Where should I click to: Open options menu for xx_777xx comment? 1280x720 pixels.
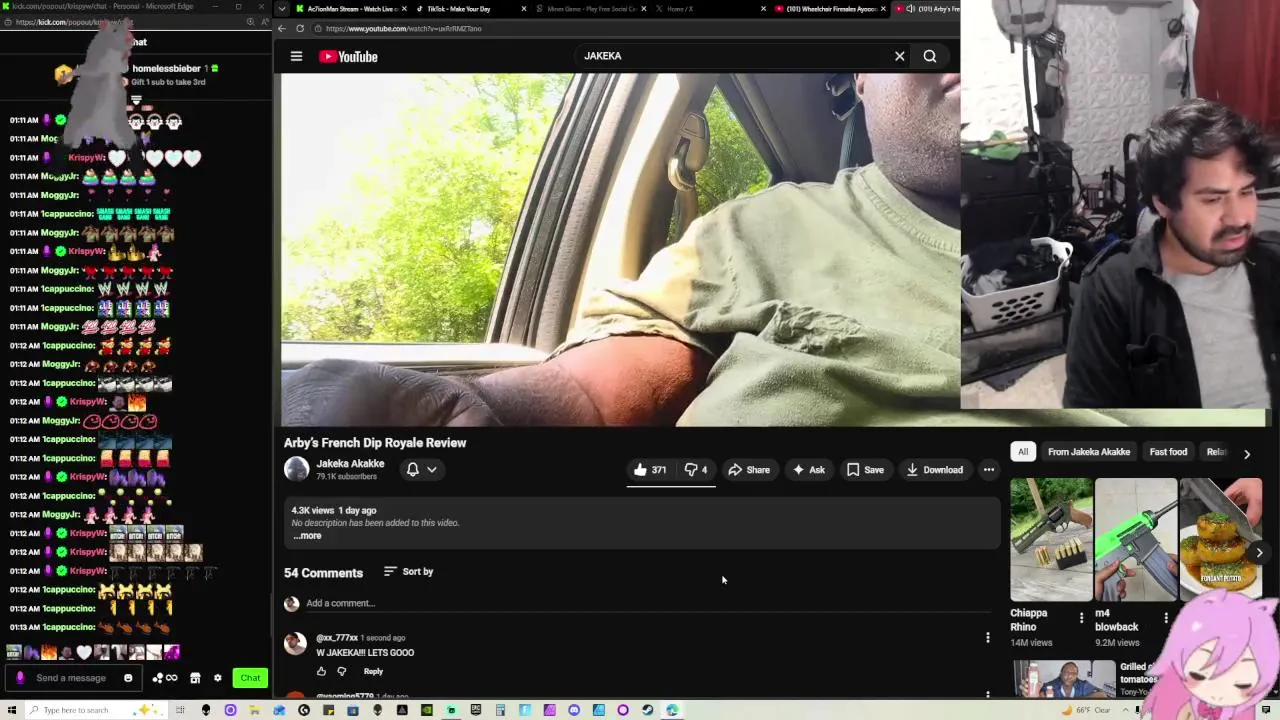click(x=987, y=638)
